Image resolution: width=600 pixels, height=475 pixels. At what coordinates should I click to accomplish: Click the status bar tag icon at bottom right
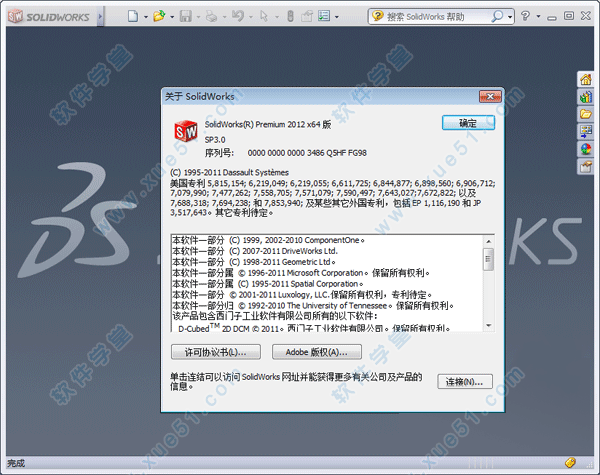(570, 462)
